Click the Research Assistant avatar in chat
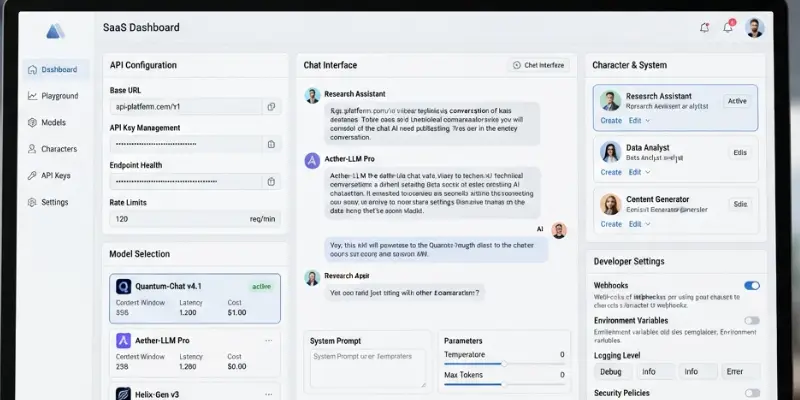Screen dimensions: 800x400 (312, 95)
